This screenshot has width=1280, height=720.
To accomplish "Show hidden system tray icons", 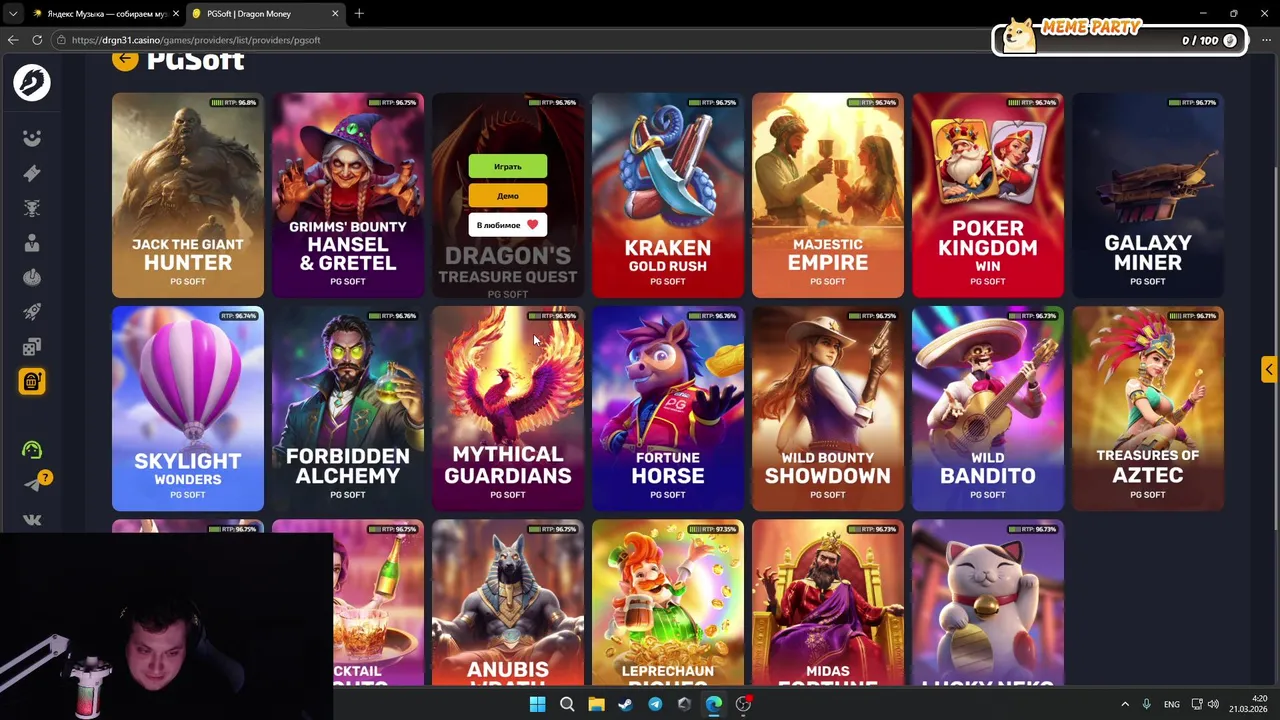I will (1125, 704).
